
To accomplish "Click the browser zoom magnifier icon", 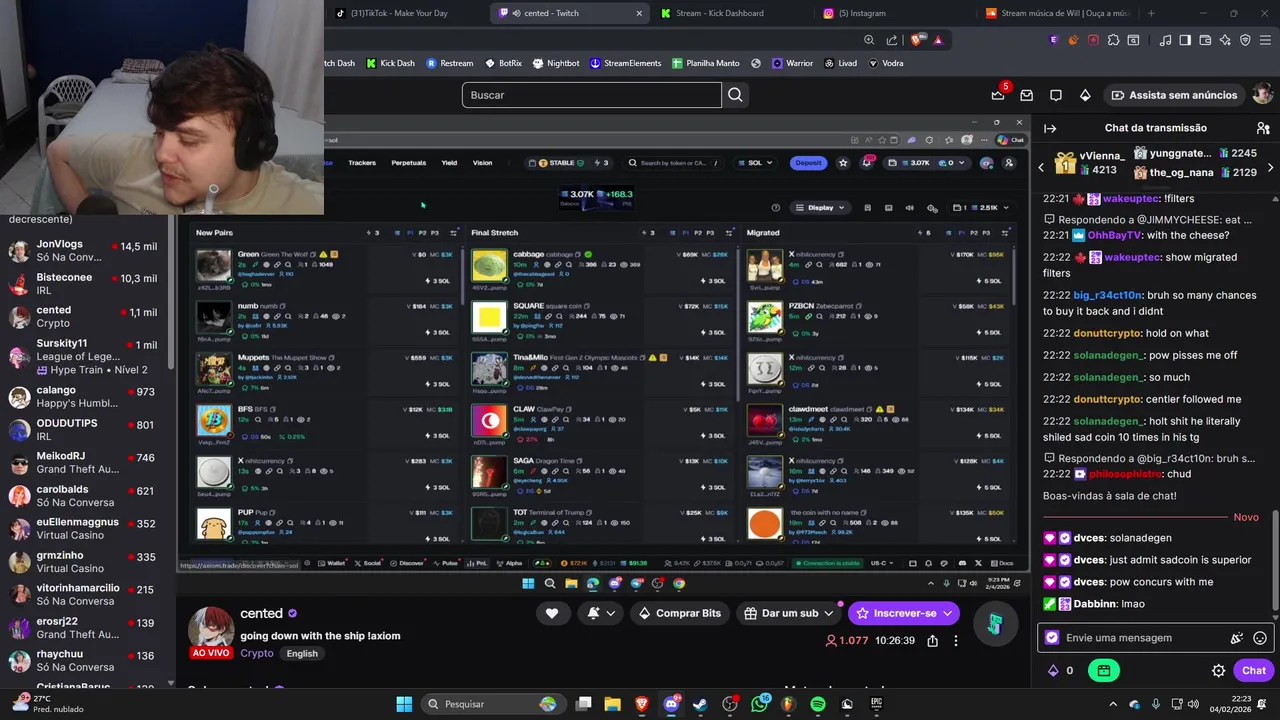I will (x=870, y=40).
